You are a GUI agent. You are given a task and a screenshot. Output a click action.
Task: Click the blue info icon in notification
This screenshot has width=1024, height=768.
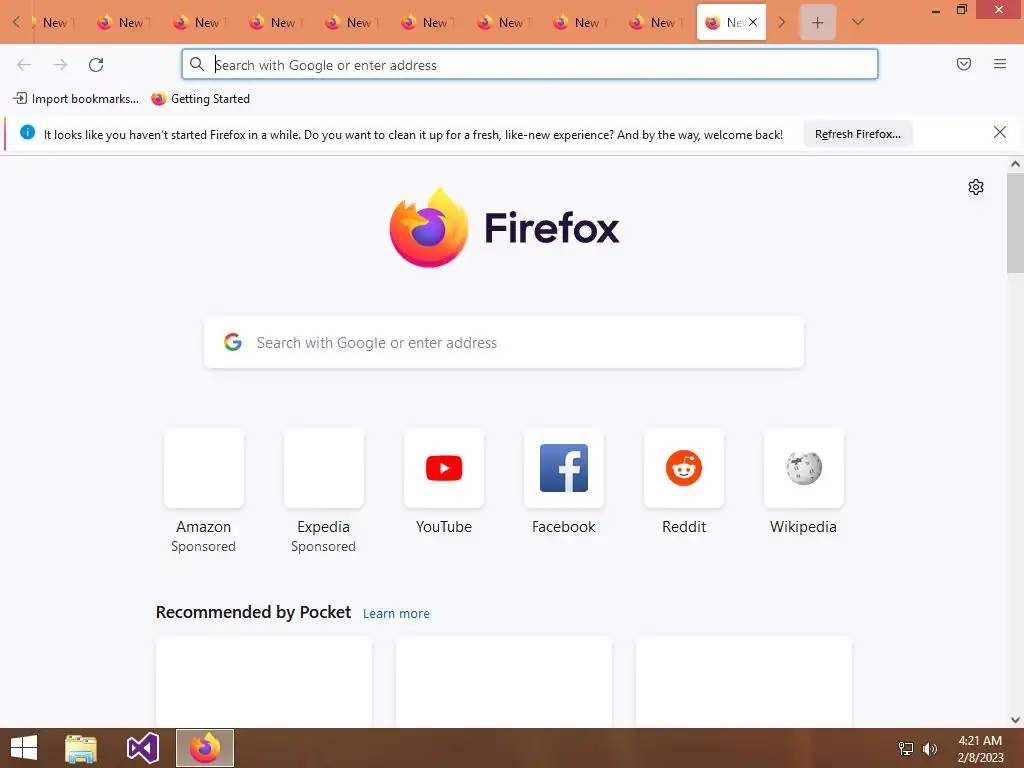coord(27,132)
